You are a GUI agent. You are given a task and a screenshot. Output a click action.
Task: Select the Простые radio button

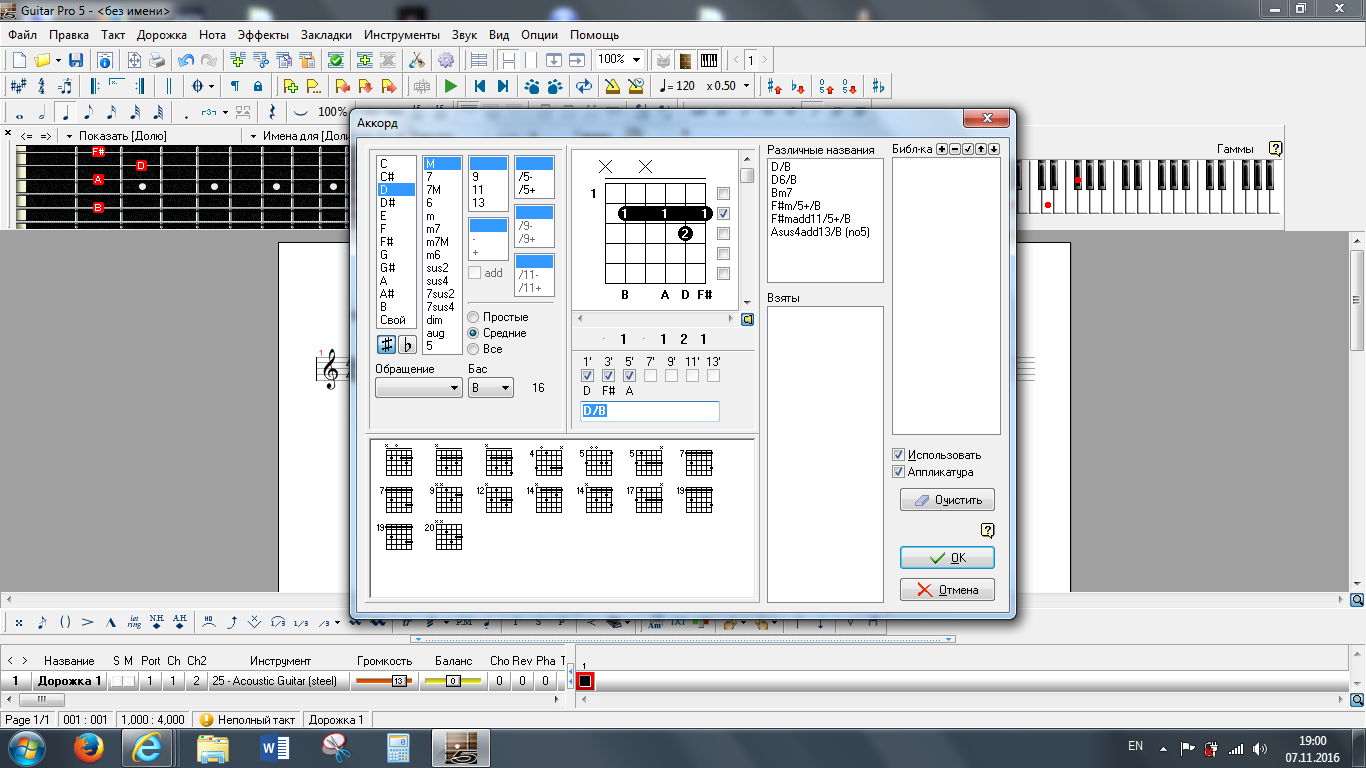pyautogui.click(x=473, y=317)
